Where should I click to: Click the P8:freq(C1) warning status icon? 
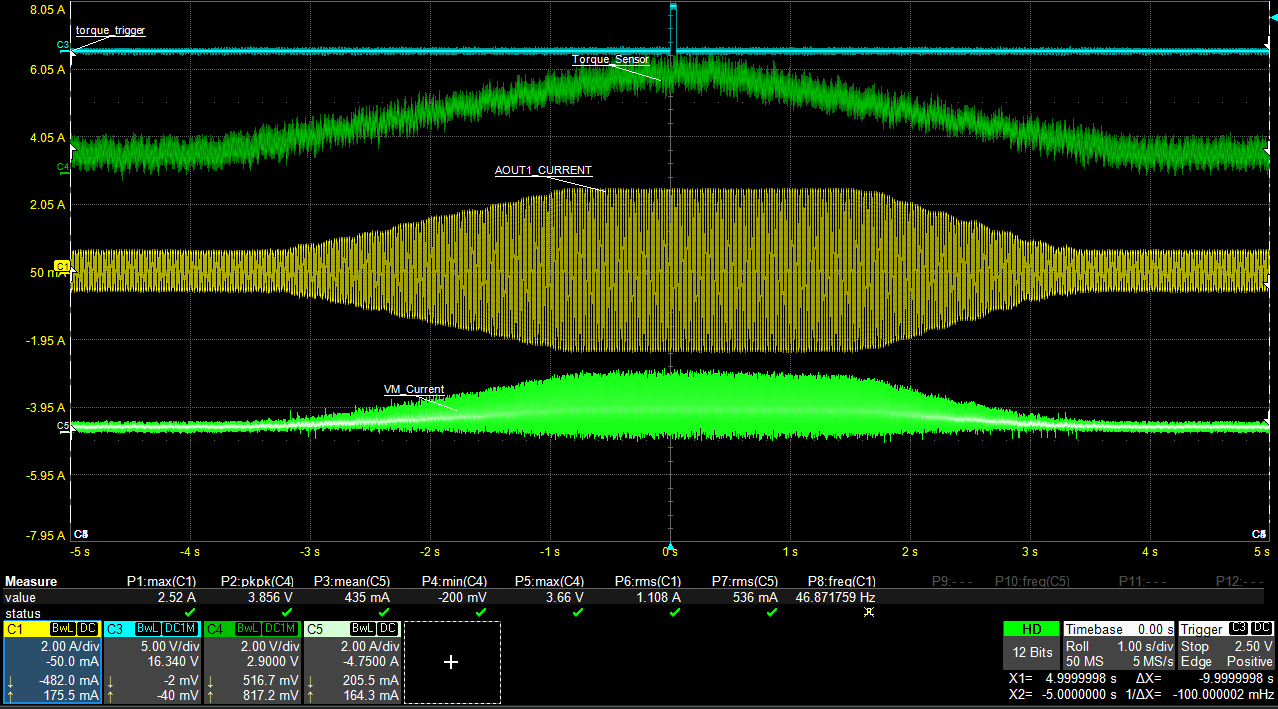pos(868,612)
